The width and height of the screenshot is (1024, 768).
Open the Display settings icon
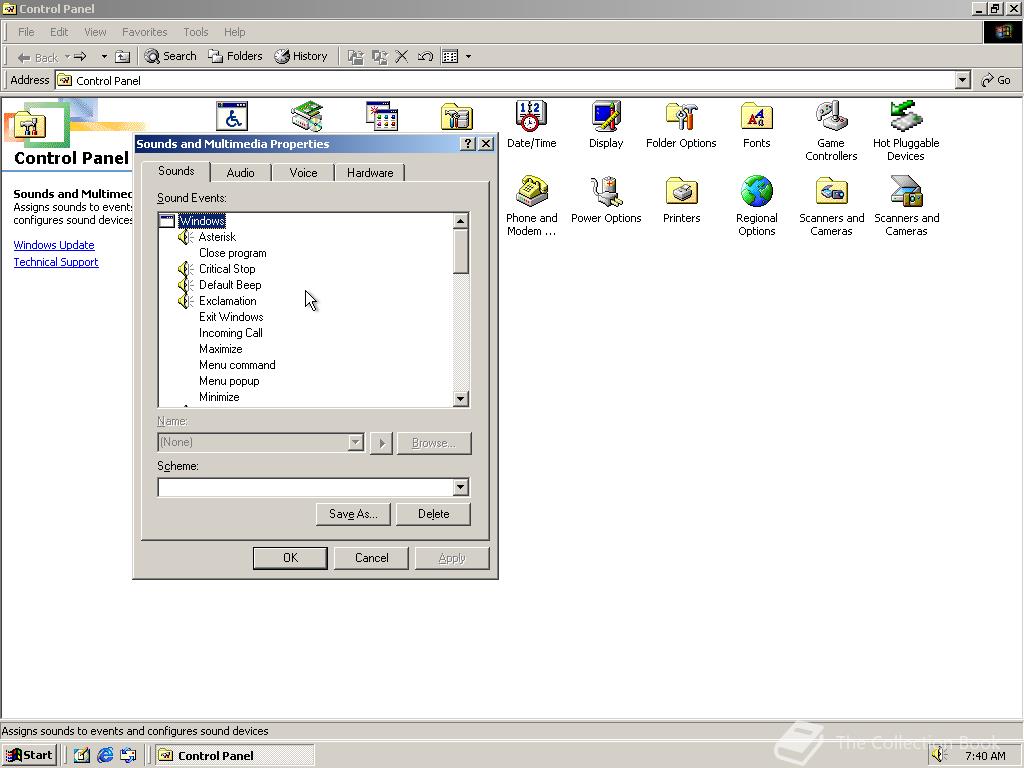coord(606,125)
